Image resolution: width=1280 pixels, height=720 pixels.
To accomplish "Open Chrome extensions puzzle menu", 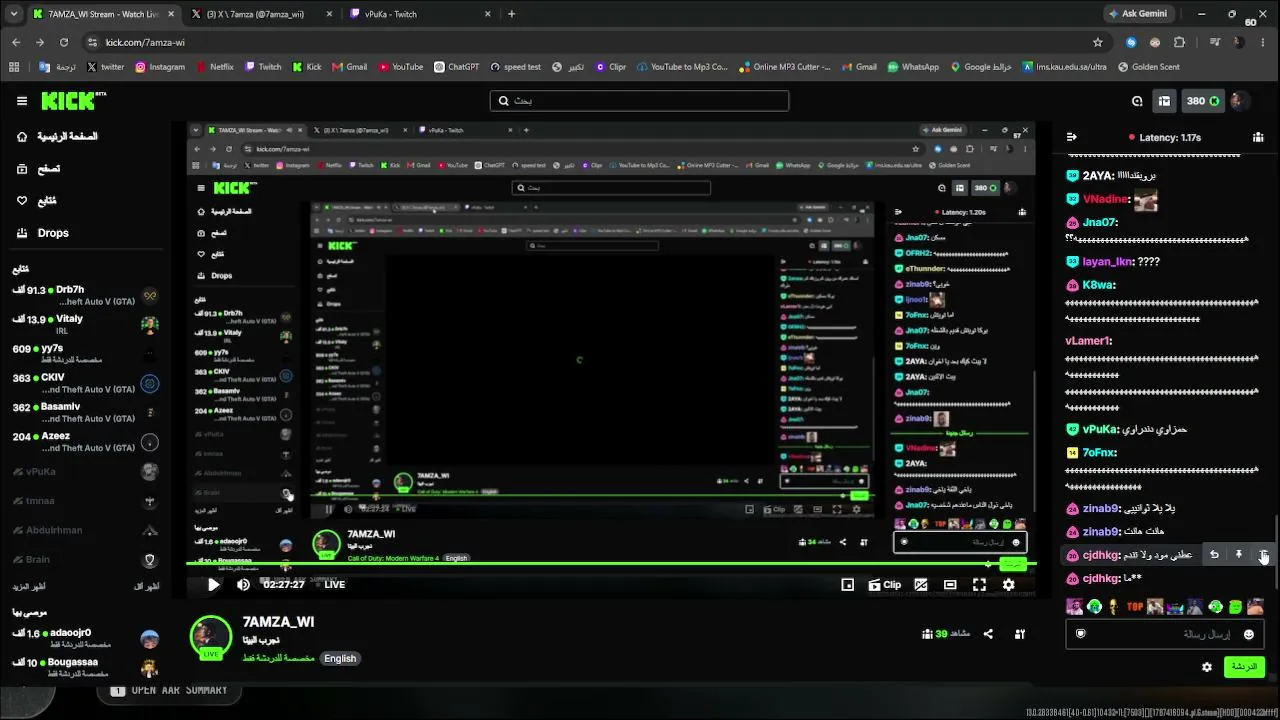I will (x=1180, y=42).
